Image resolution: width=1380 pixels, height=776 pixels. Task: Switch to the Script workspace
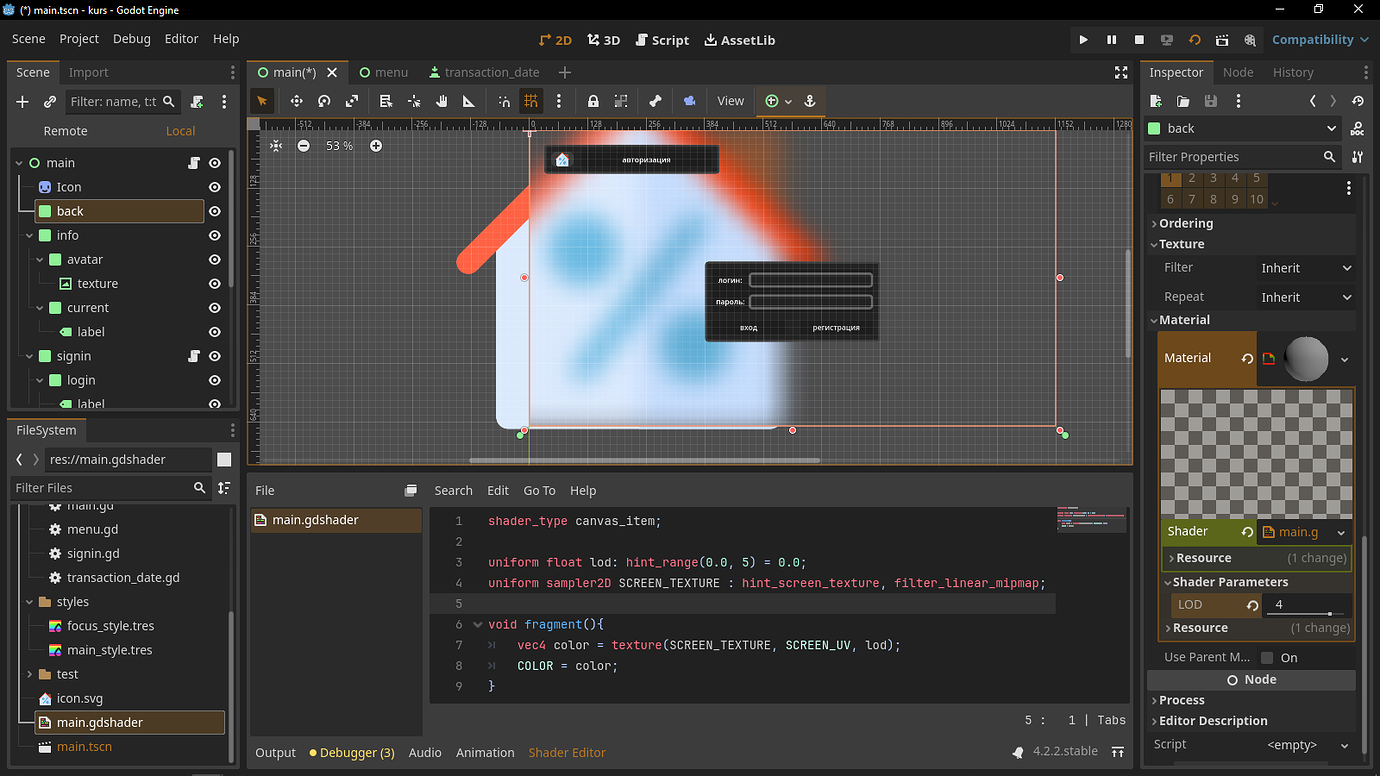(x=661, y=40)
